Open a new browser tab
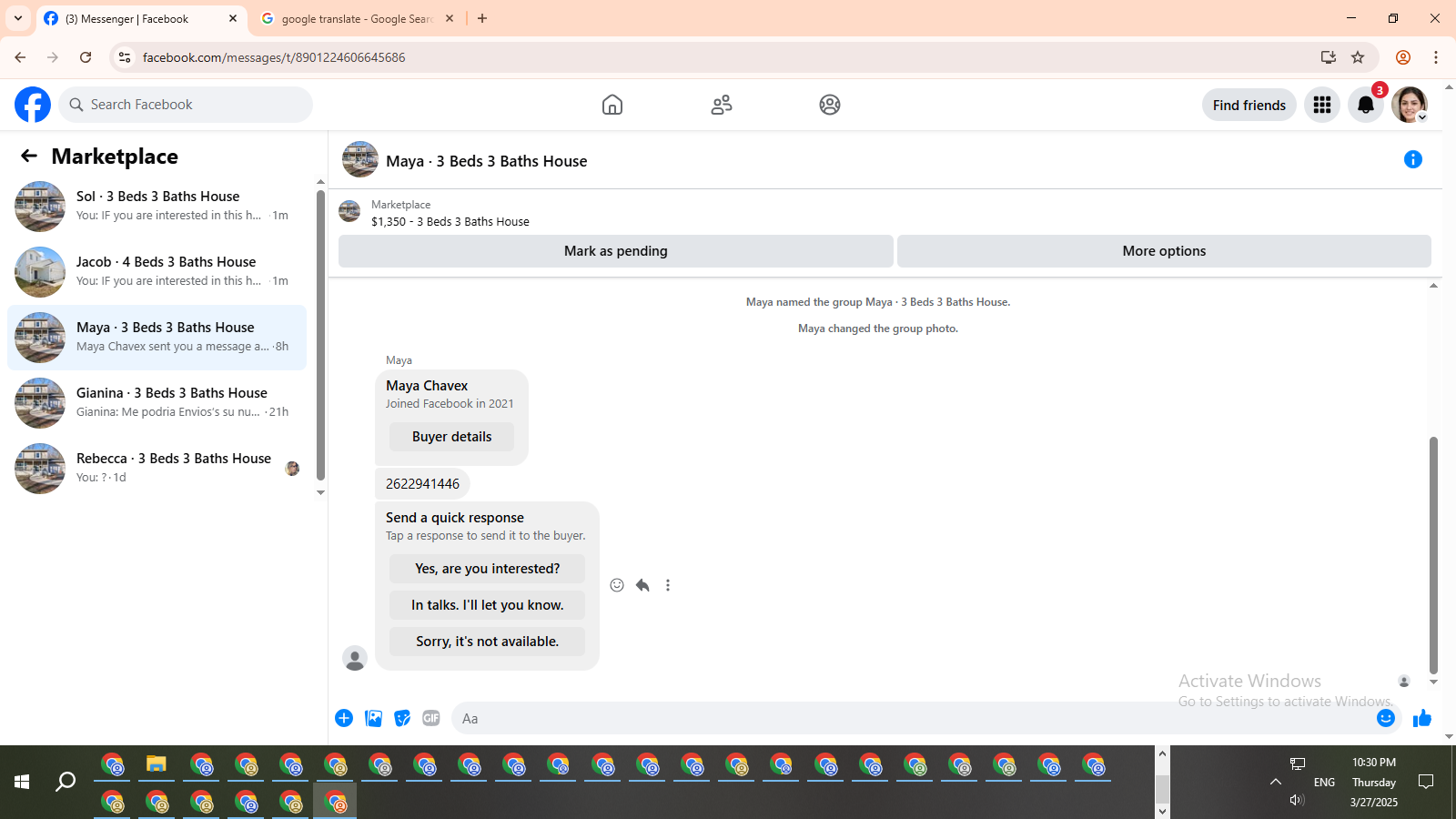This screenshot has width=1456, height=819. 482,18
